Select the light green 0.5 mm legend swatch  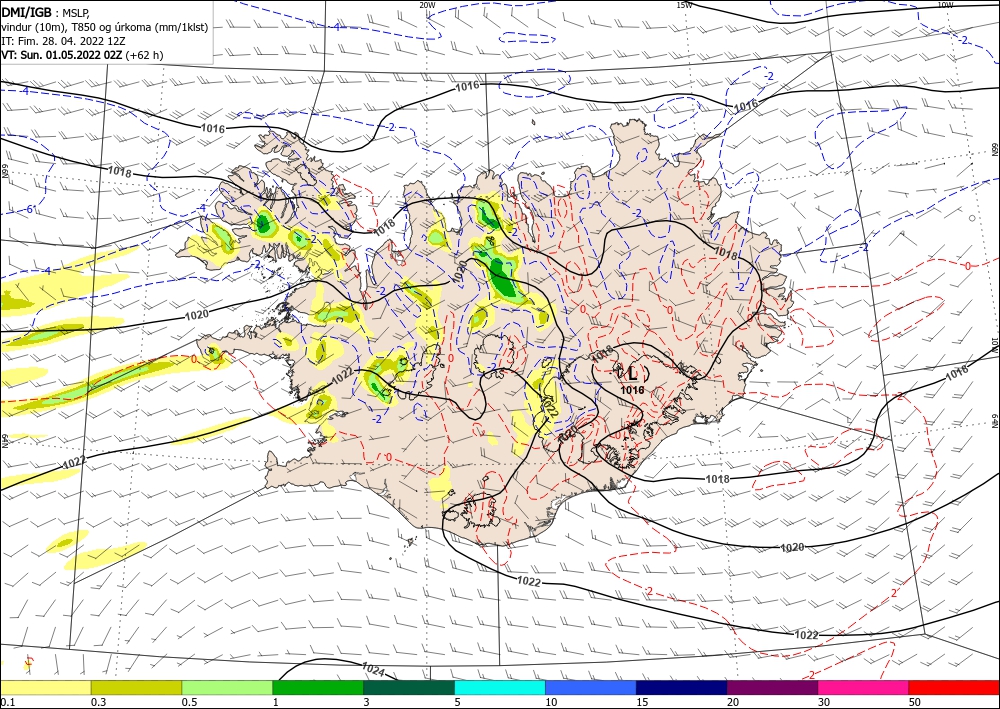point(227,688)
